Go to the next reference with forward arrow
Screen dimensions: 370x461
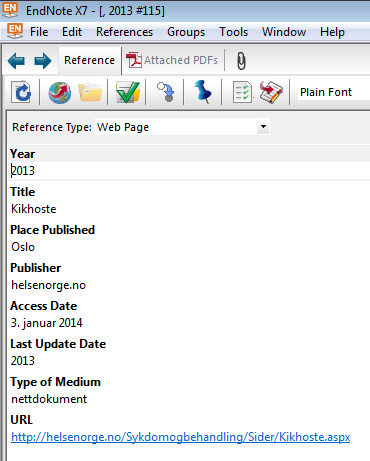point(43,61)
